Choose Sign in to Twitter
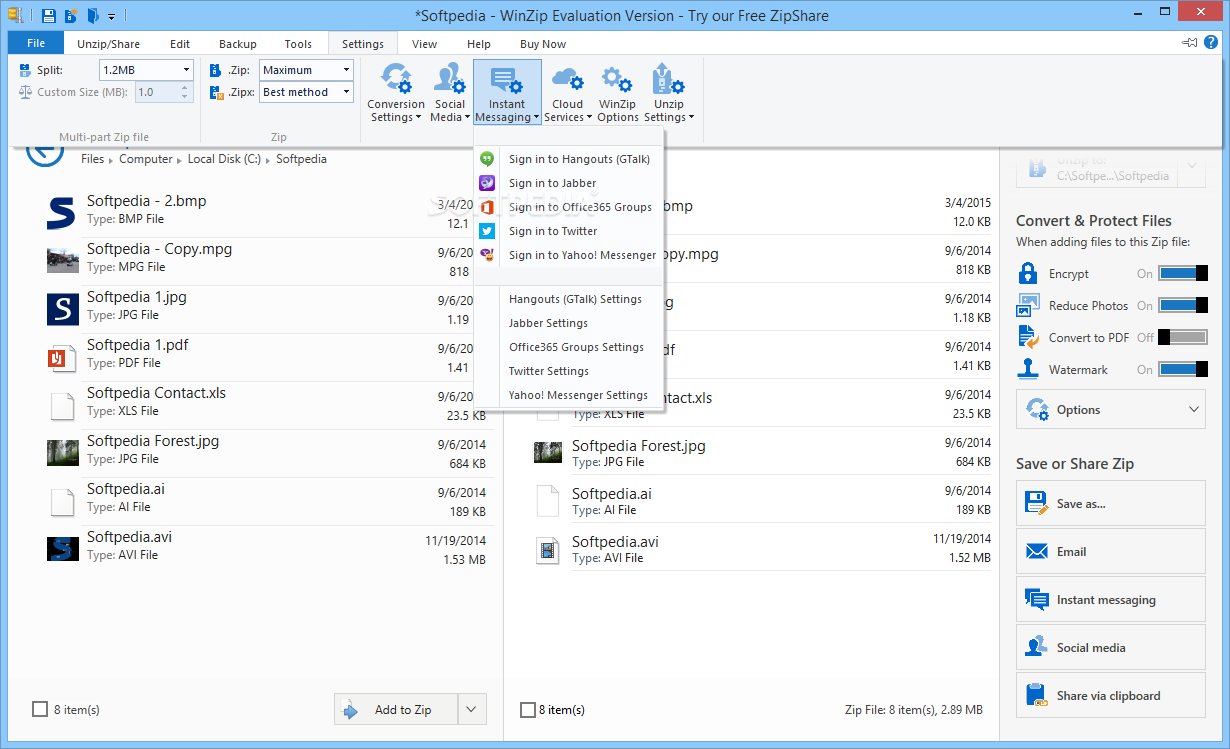Viewport: 1230px width, 749px height. click(568, 231)
